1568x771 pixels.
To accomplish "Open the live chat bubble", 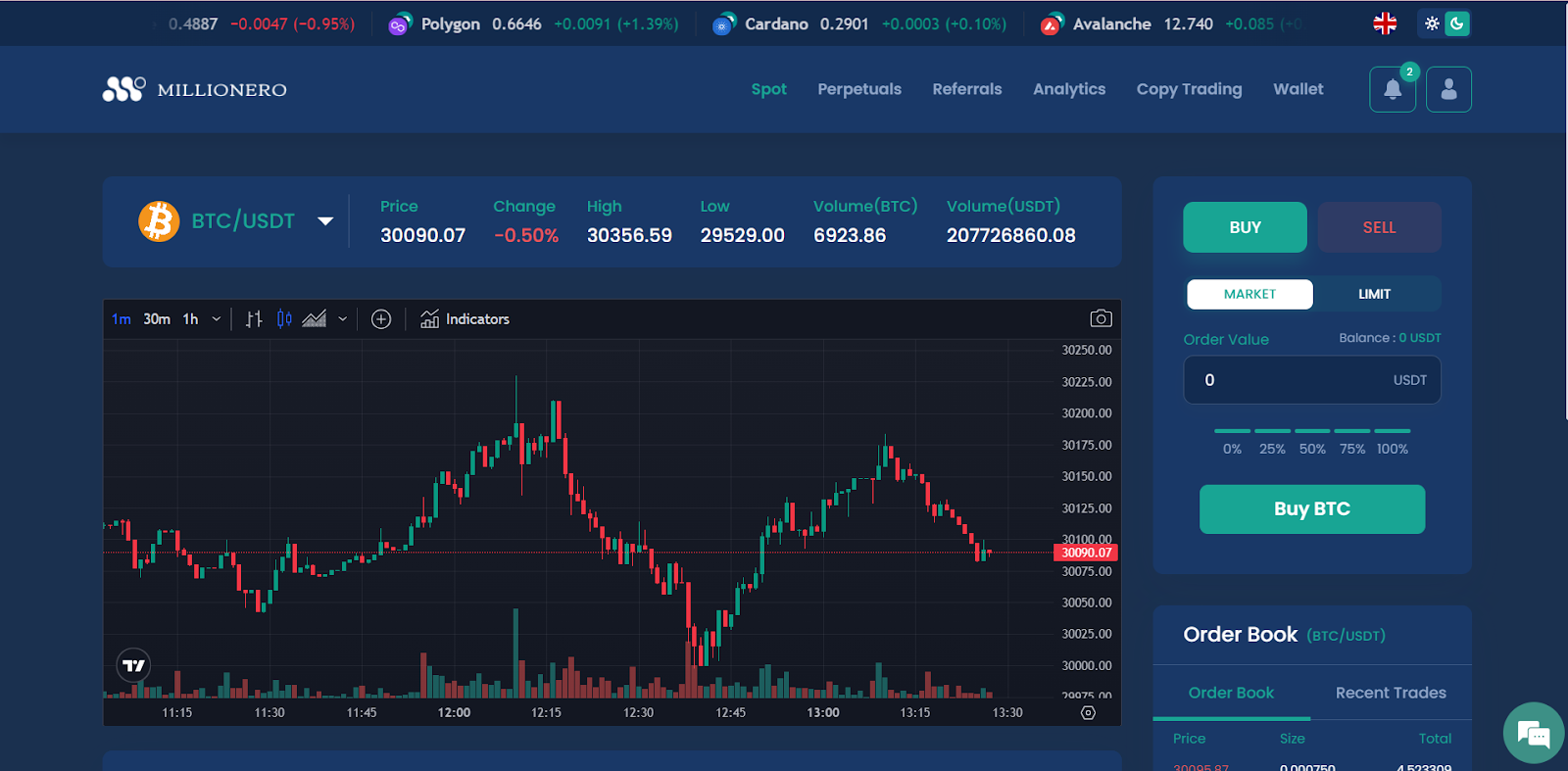I will click(1533, 733).
